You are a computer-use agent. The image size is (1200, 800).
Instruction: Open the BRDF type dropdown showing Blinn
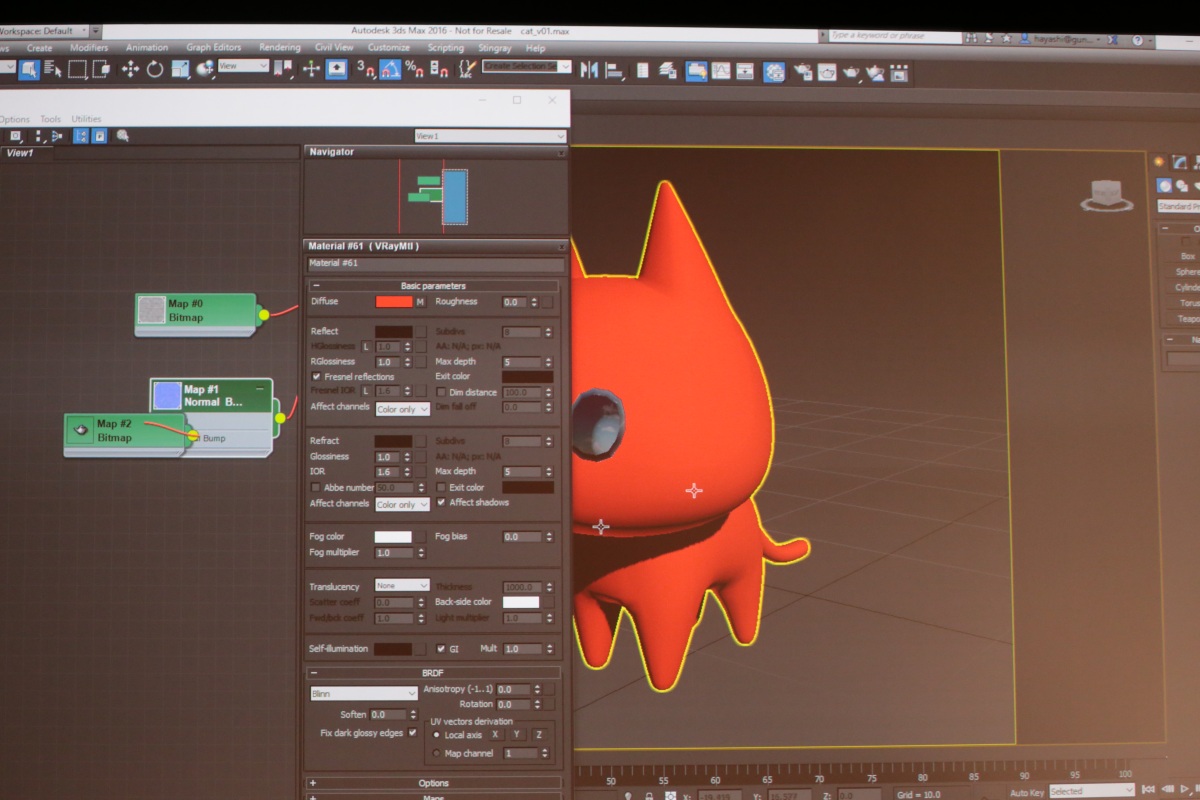363,693
